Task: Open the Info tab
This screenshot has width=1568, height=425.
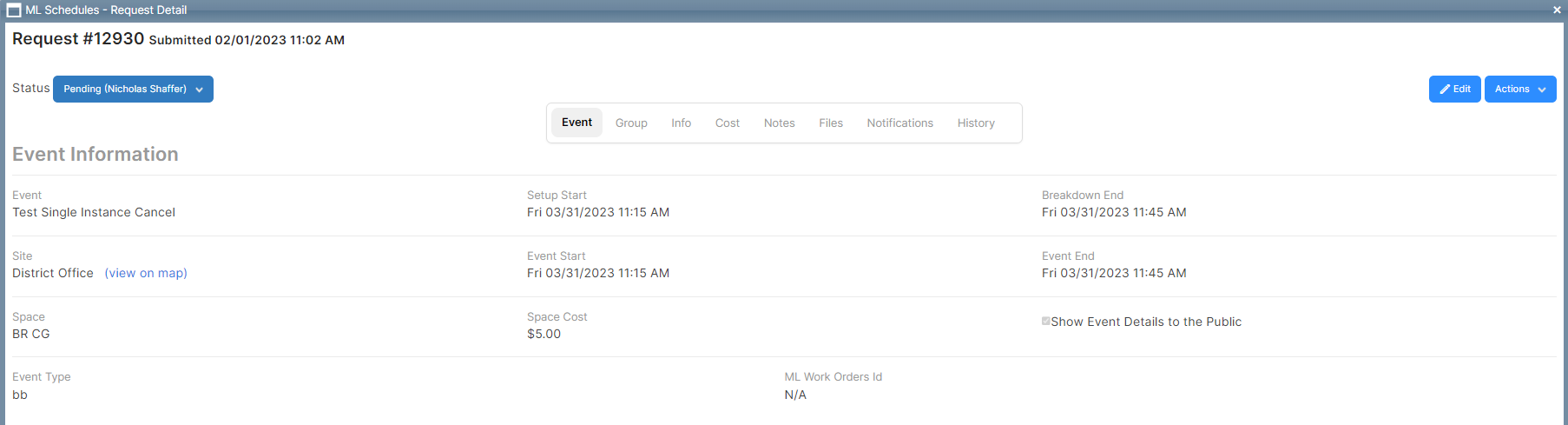Action: pyautogui.click(x=681, y=123)
